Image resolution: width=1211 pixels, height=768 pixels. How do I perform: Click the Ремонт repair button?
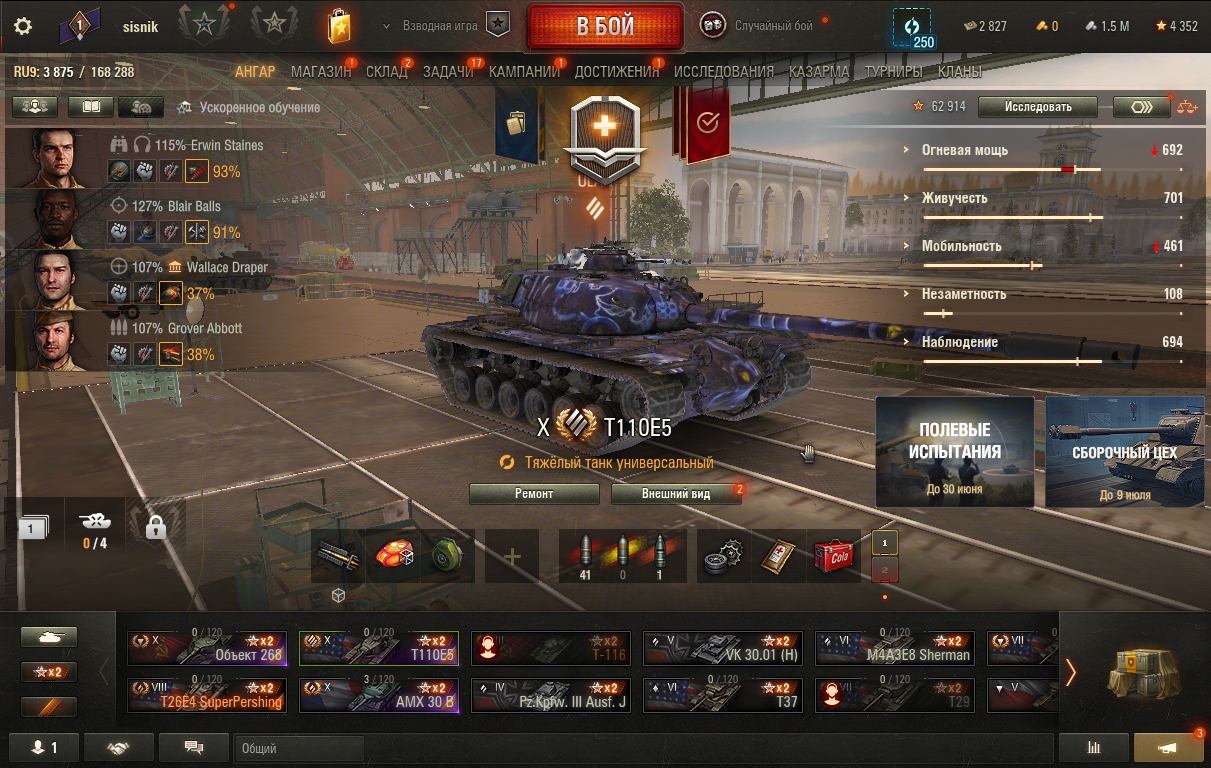(534, 494)
